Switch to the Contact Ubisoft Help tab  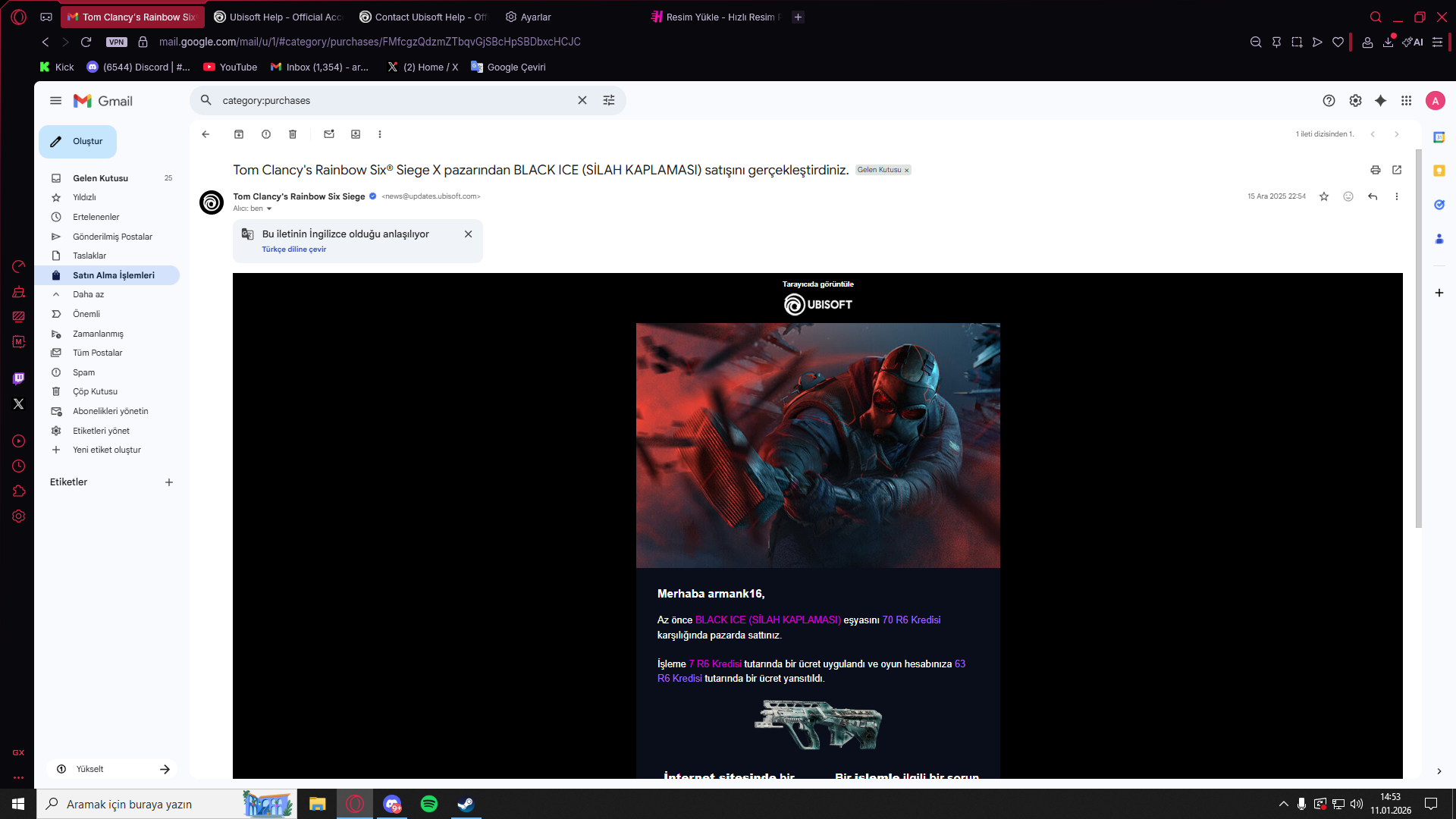pyautogui.click(x=423, y=17)
